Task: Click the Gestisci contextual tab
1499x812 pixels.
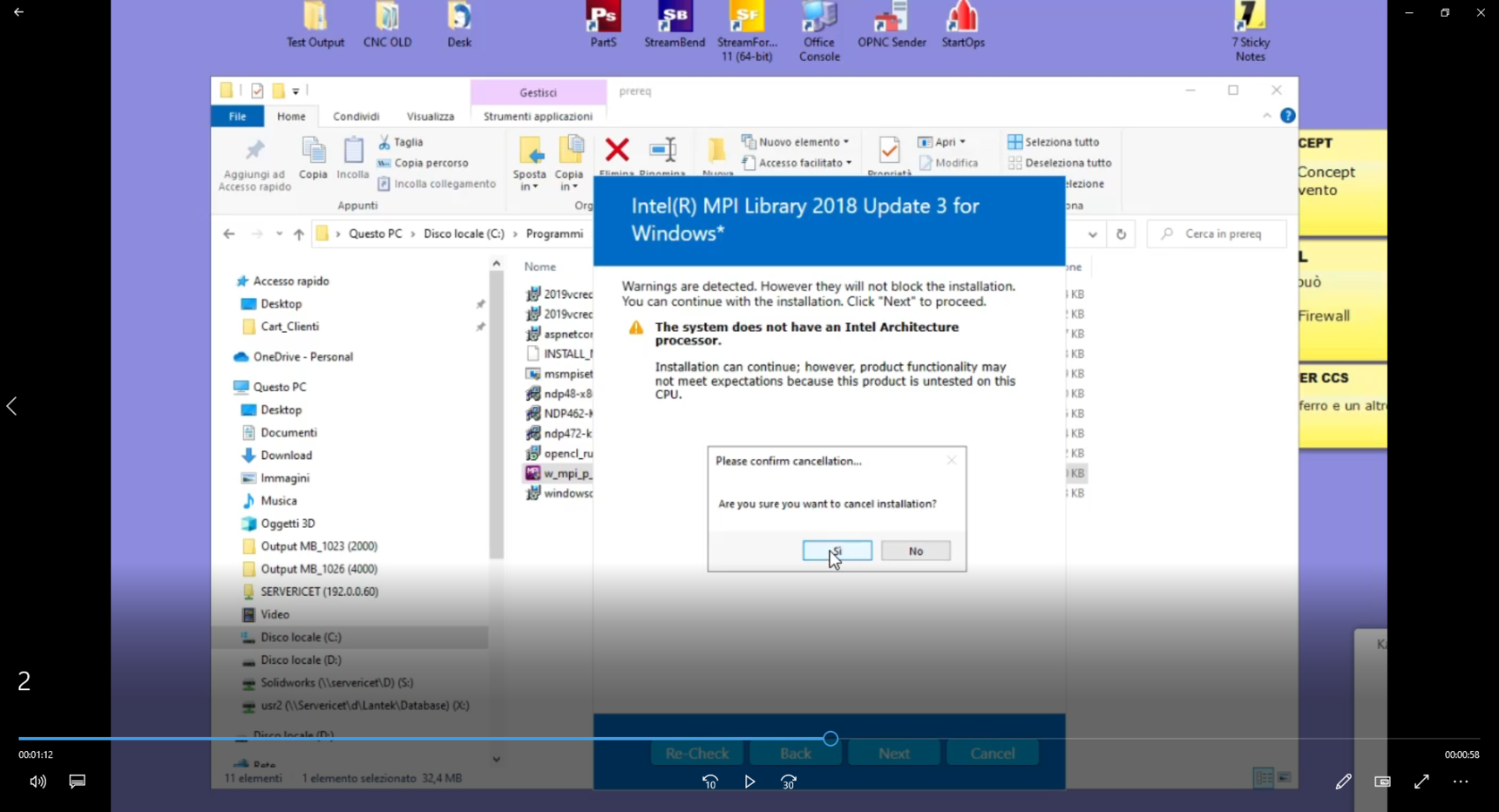Action: point(538,92)
